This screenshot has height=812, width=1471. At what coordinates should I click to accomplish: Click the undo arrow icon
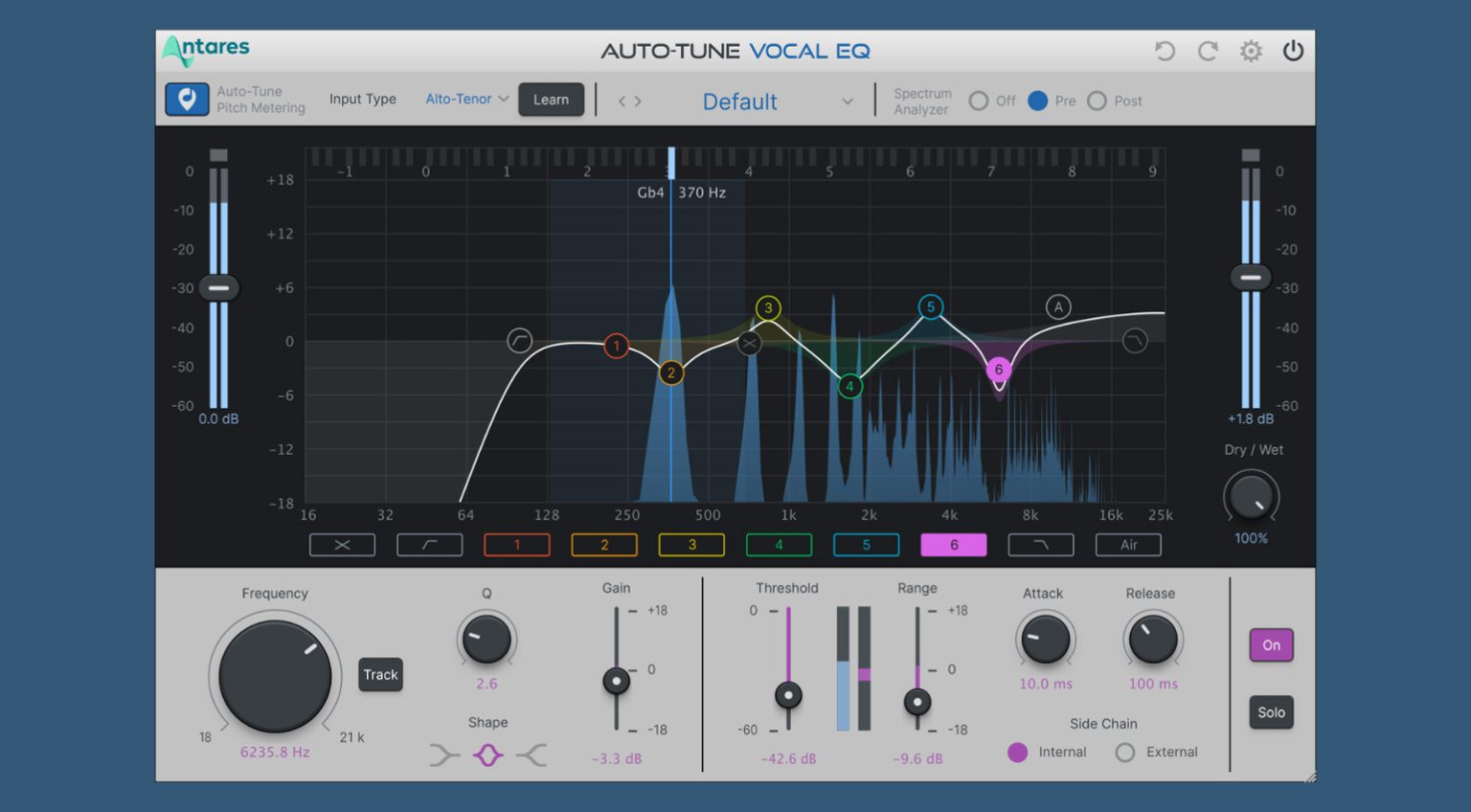(x=1165, y=51)
